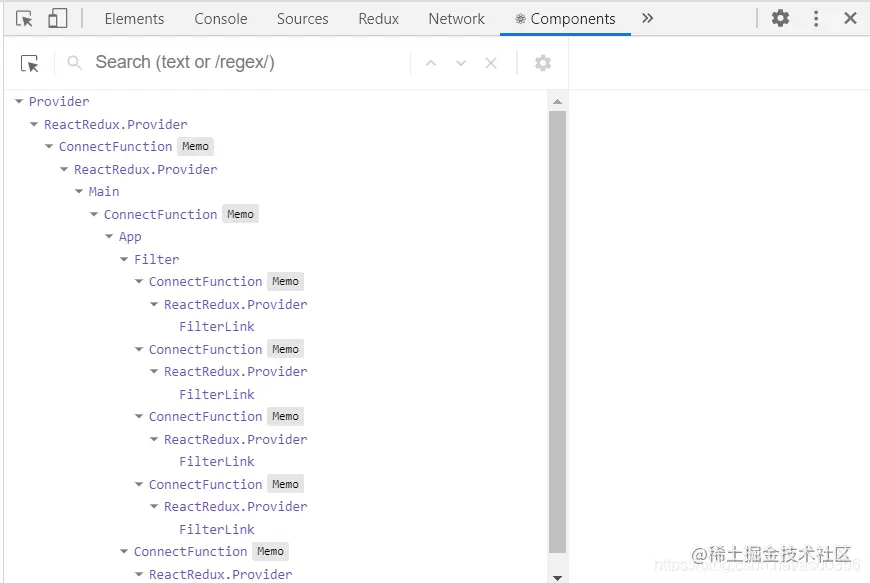Select the Main component row
870x583 pixels.
pyautogui.click(x=104, y=191)
